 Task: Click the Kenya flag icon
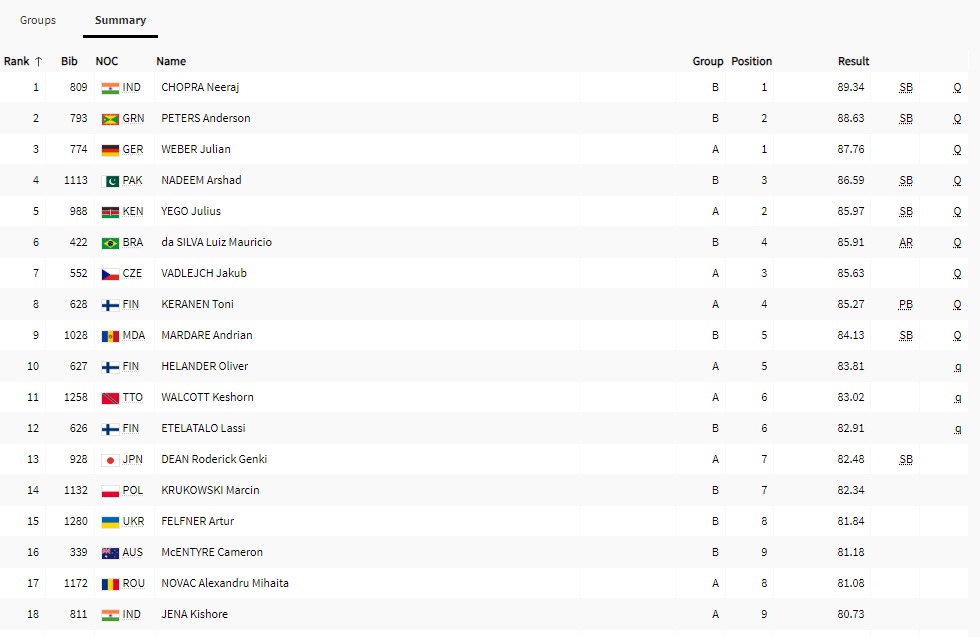click(x=110, y=212)
